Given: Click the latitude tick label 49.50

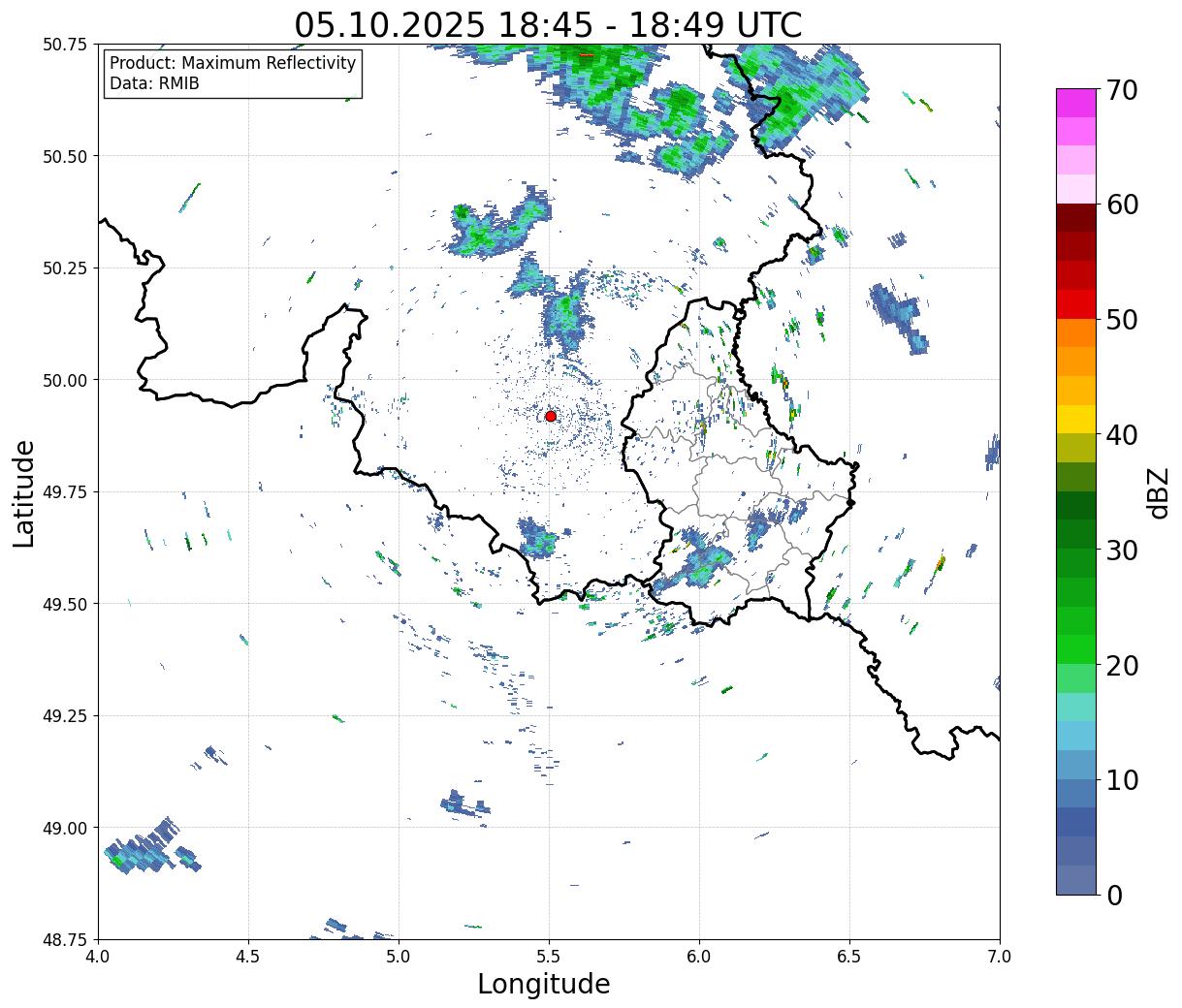Looking at the screenshot, I should pyautogui.click(x=65, y=604).
